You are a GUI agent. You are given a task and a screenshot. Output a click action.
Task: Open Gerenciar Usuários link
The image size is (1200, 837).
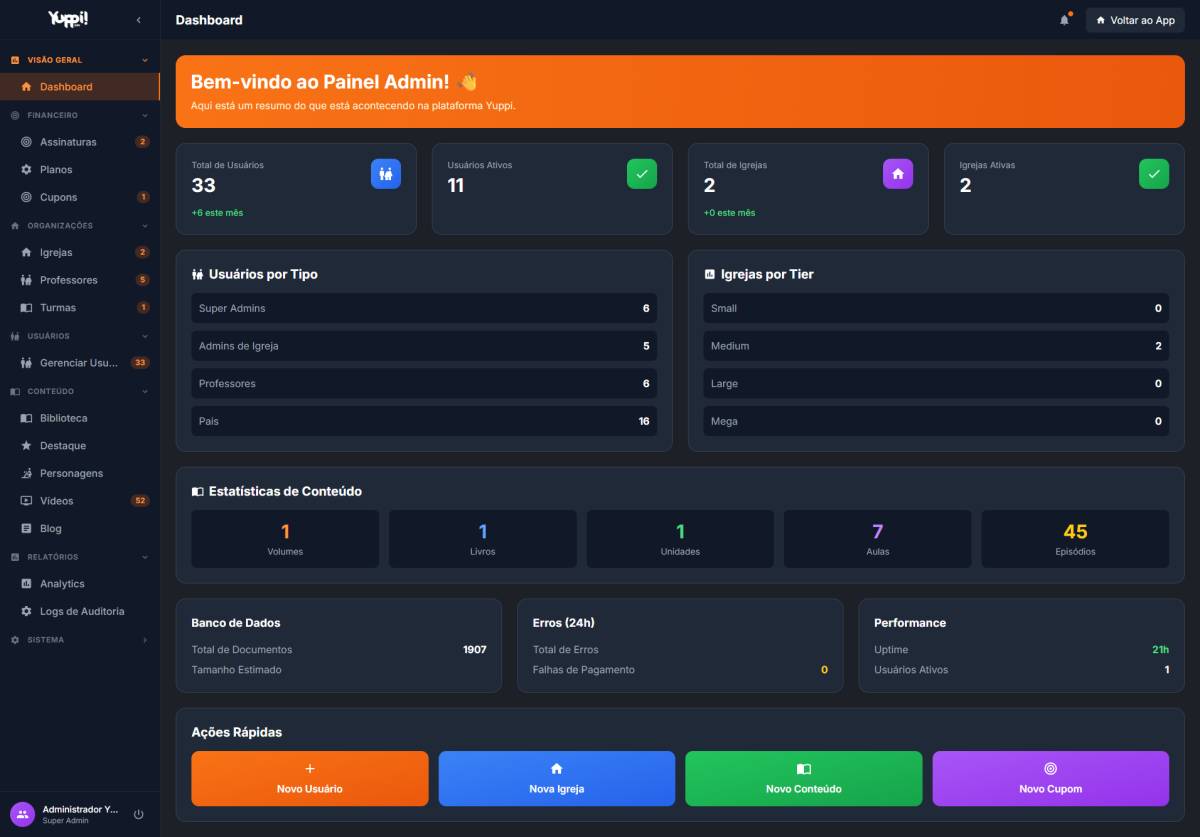click(x=80, y=363)
